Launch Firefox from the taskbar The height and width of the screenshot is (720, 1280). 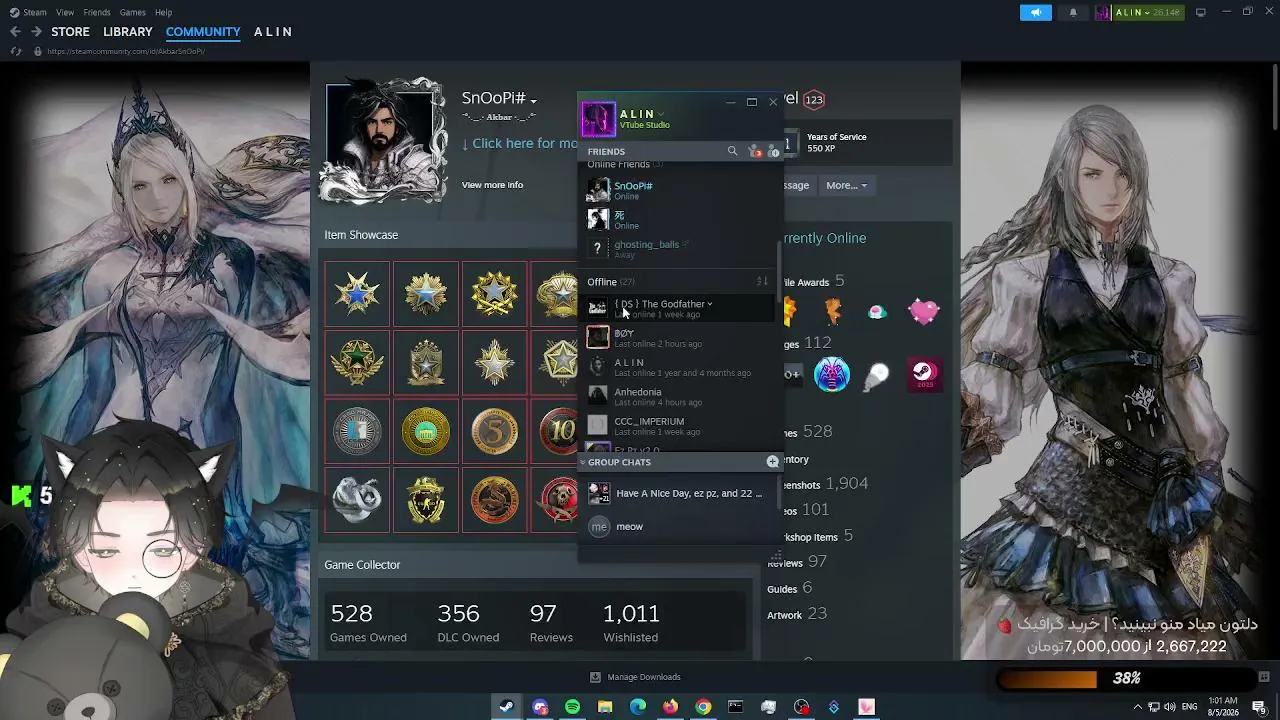[x=670, y=707]
